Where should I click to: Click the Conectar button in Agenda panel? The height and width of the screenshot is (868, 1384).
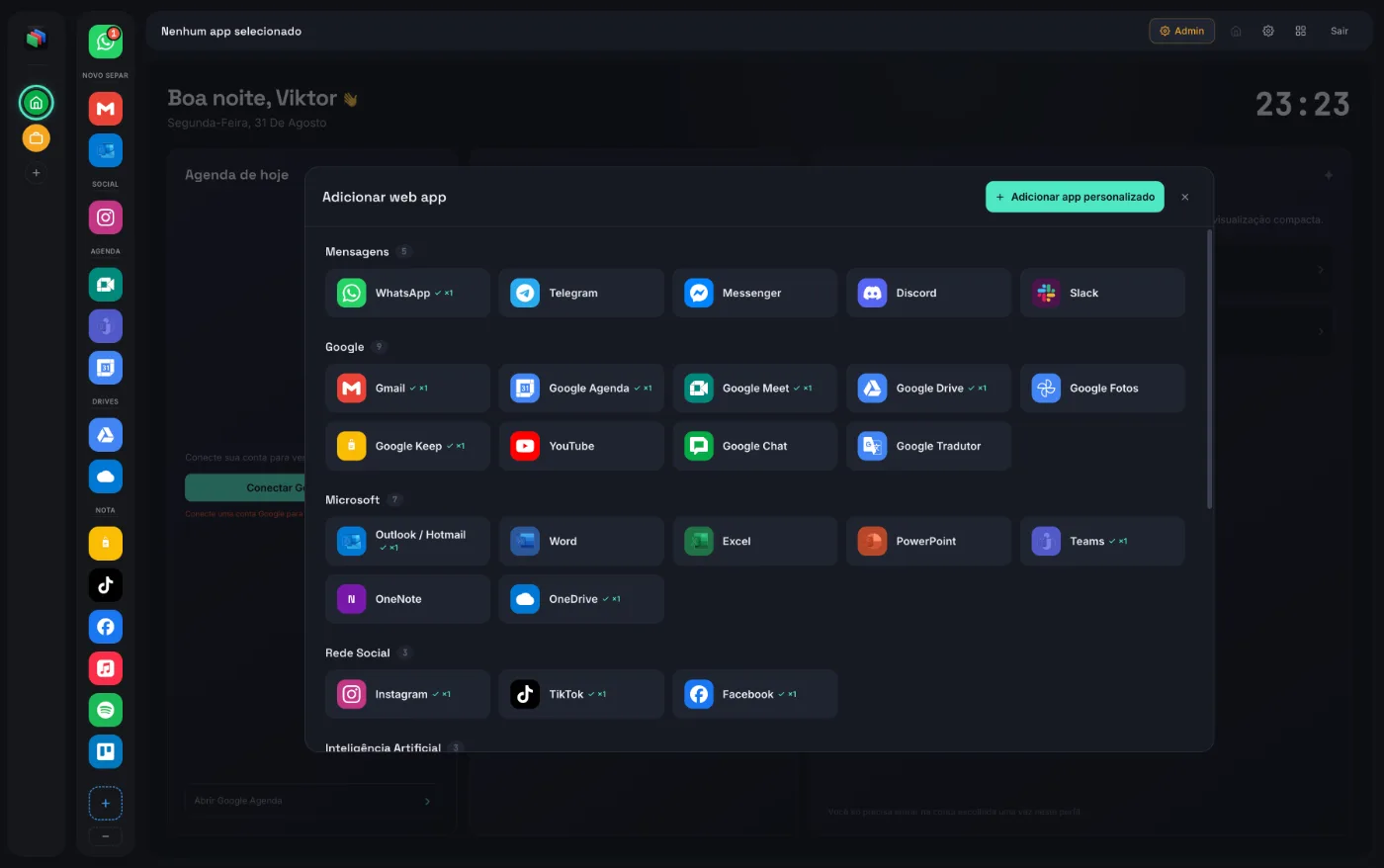(245, 487)
